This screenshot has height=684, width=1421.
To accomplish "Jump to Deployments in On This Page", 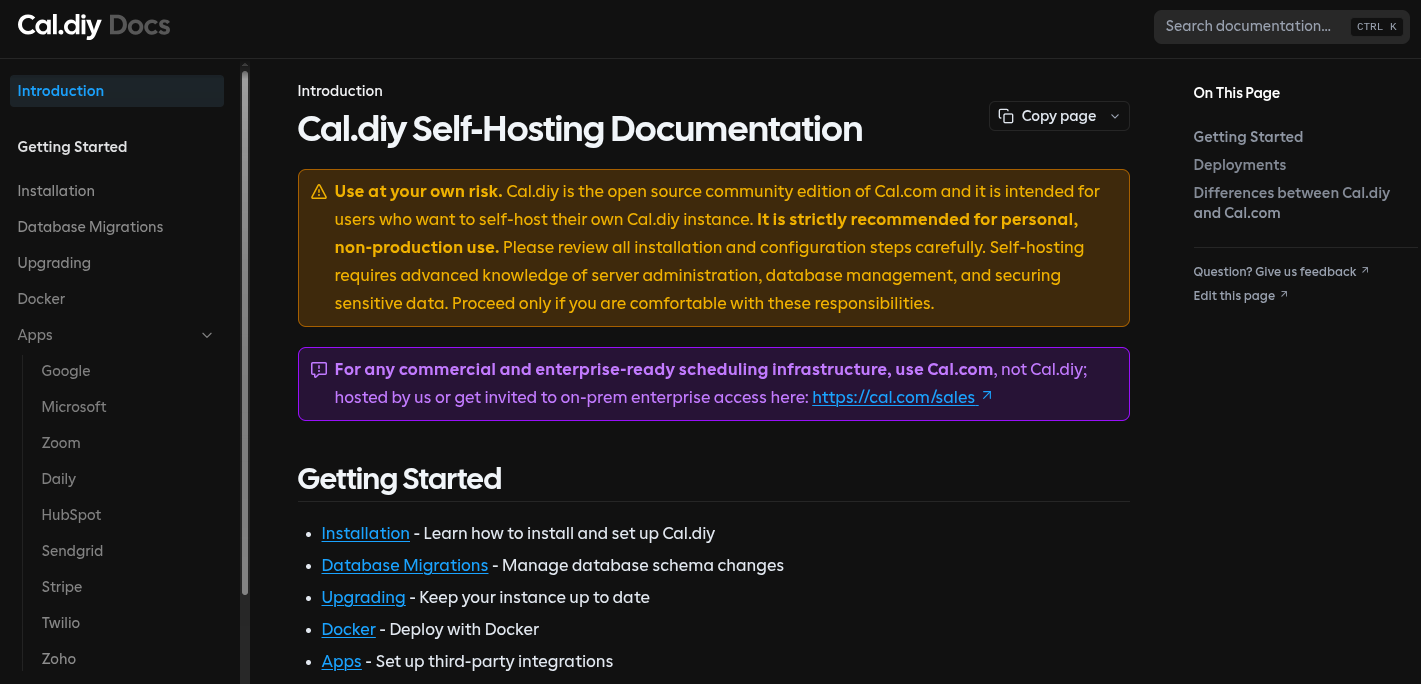I will (x=1239, y=165).
